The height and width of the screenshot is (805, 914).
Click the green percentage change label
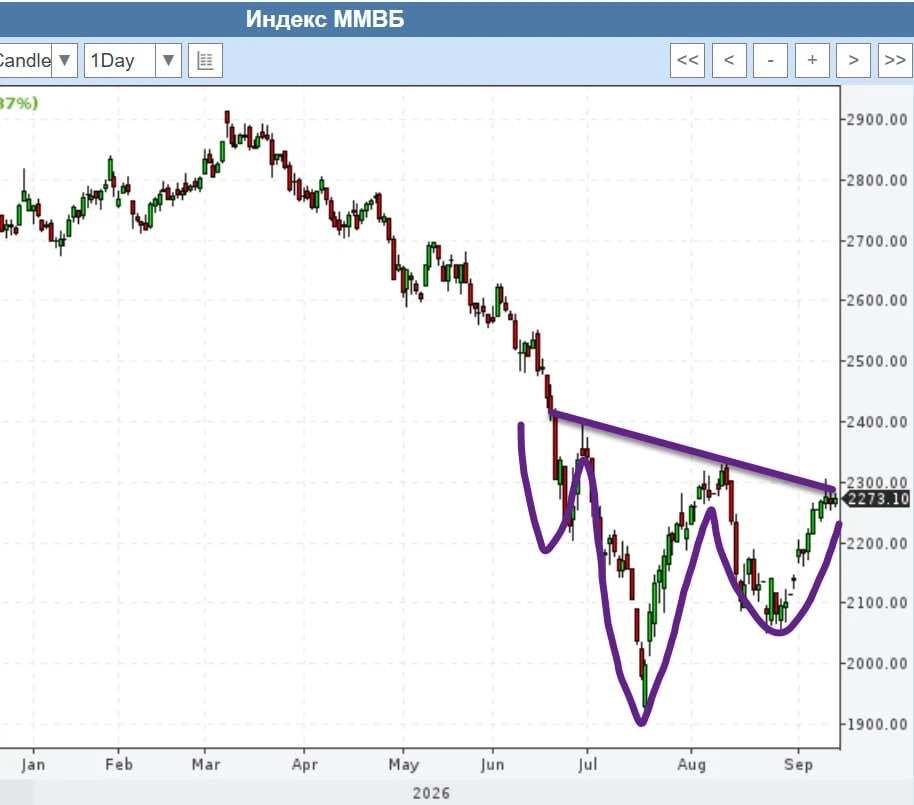coord(19,103)
